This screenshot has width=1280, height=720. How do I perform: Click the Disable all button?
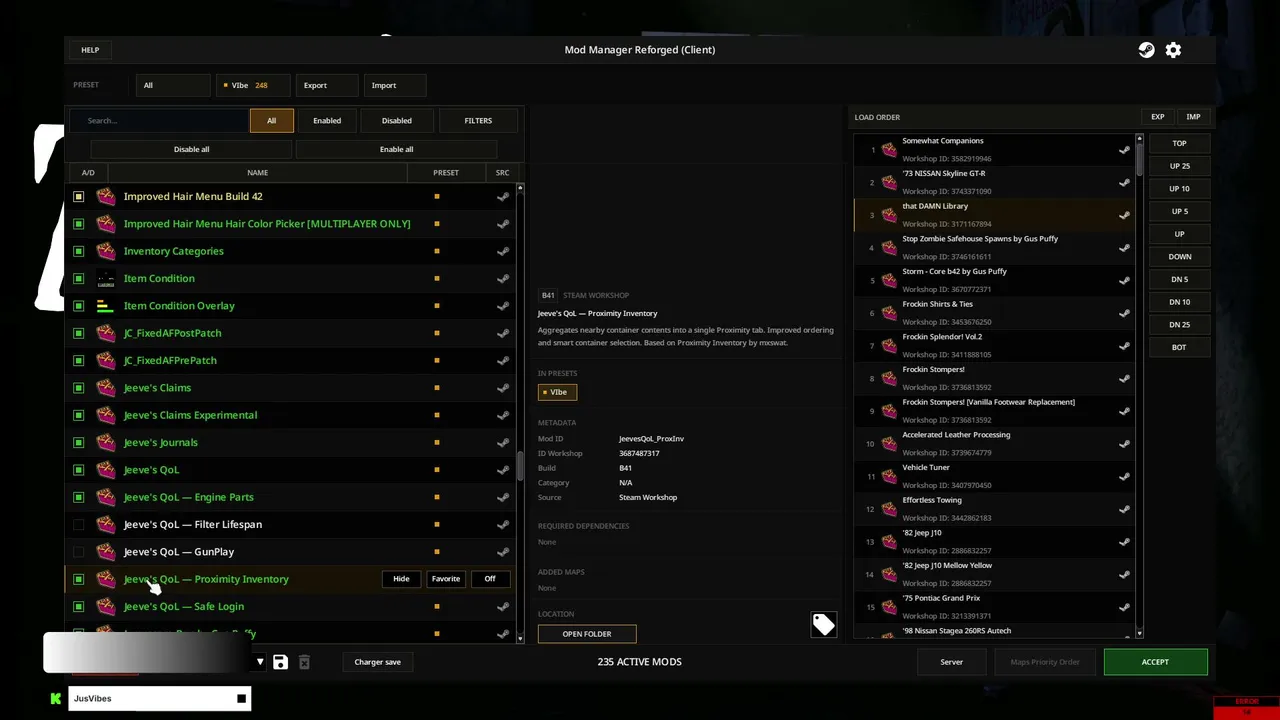click(191, 150)
